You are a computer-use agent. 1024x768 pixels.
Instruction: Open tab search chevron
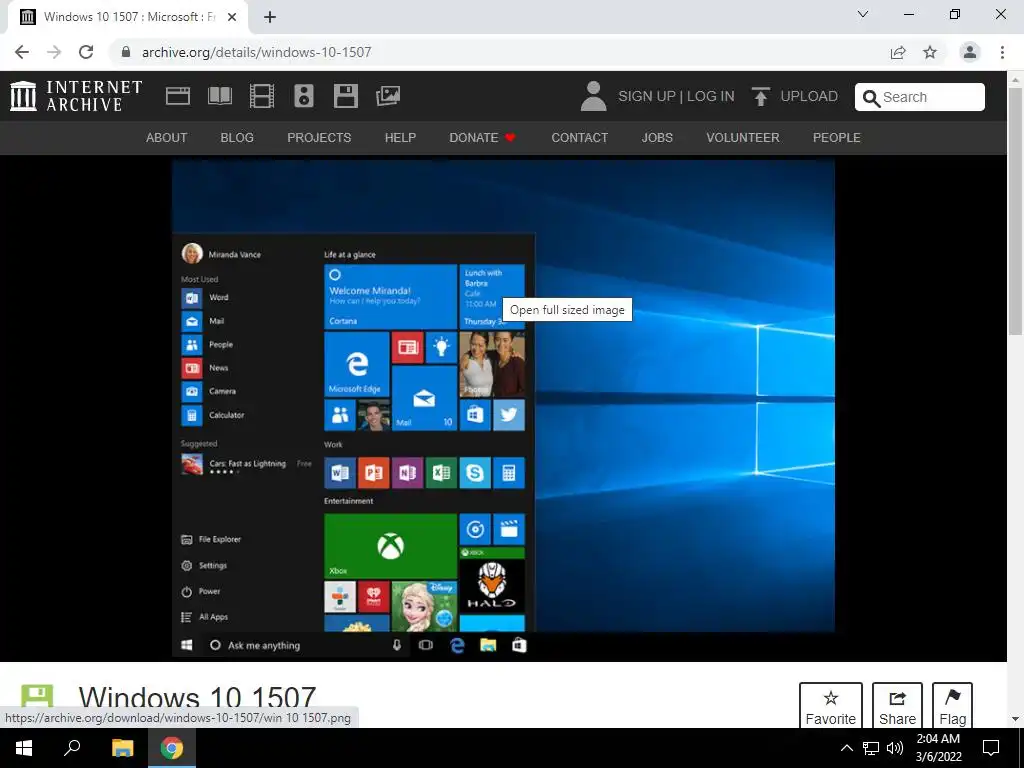863,14
